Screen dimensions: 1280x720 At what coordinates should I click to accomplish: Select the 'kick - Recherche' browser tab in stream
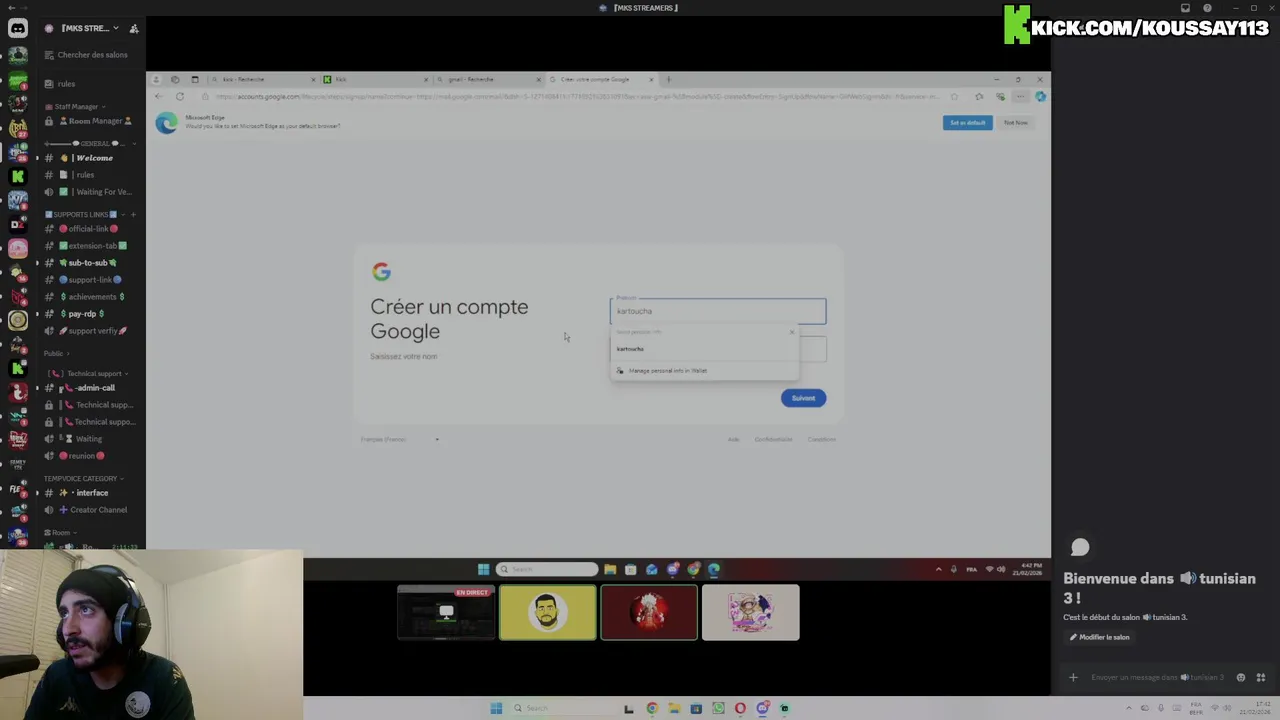click(264, 79)
